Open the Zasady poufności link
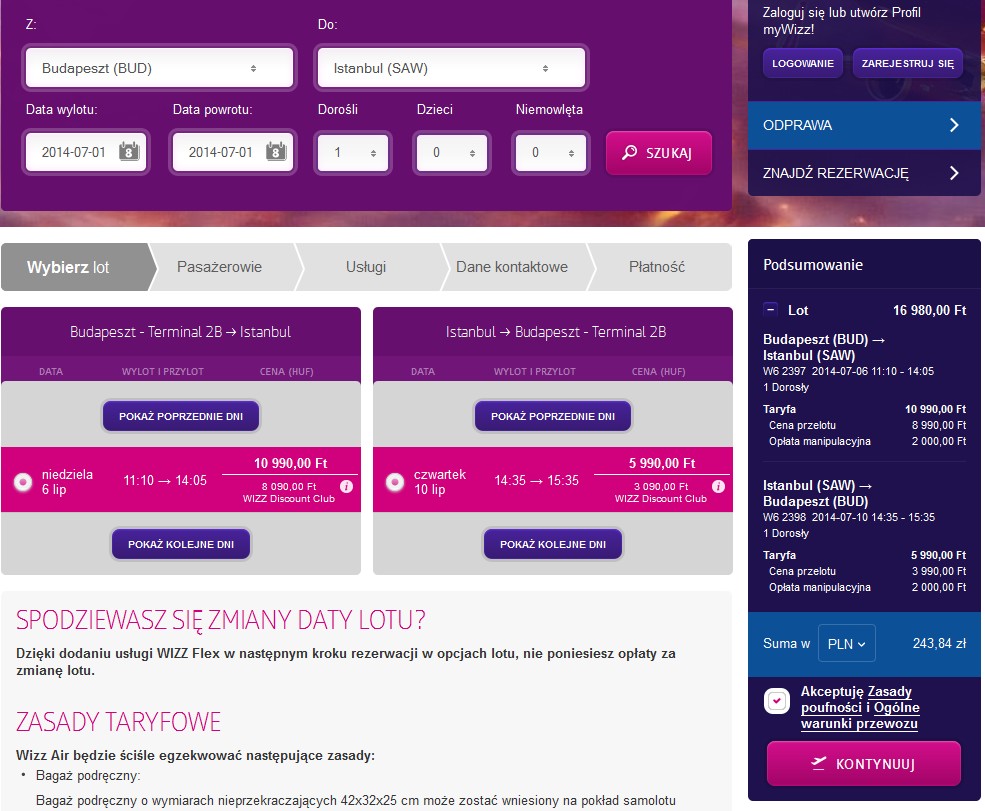The height and width of the screenshot is (811, 985). [856, 699]
